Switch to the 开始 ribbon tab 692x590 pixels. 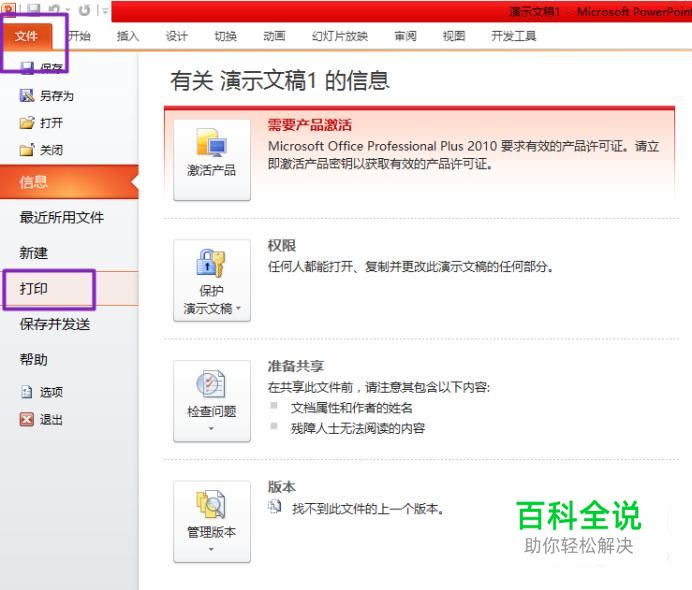(x=80, y=36)
